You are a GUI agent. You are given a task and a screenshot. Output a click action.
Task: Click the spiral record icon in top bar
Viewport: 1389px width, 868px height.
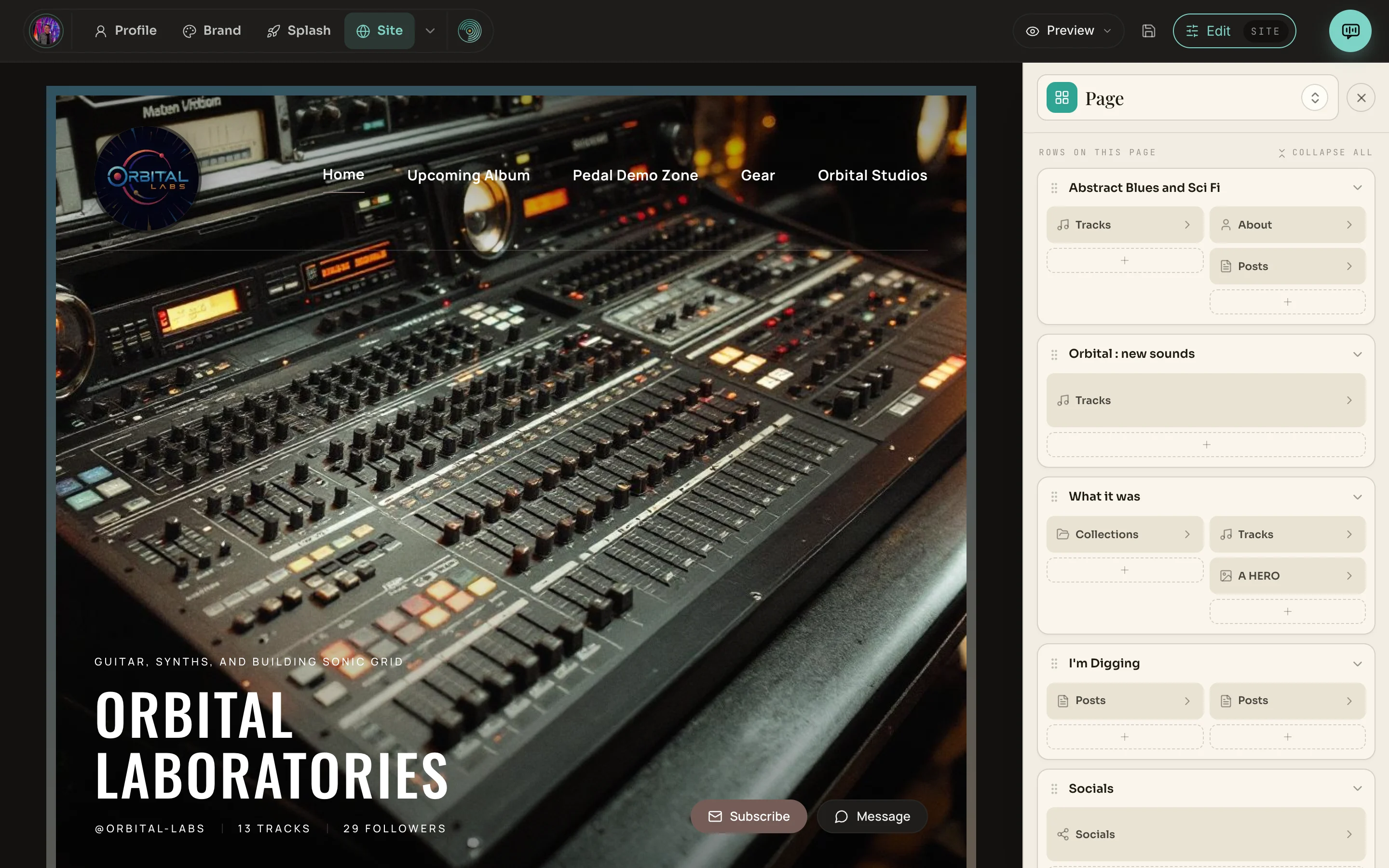click(469, 31)
